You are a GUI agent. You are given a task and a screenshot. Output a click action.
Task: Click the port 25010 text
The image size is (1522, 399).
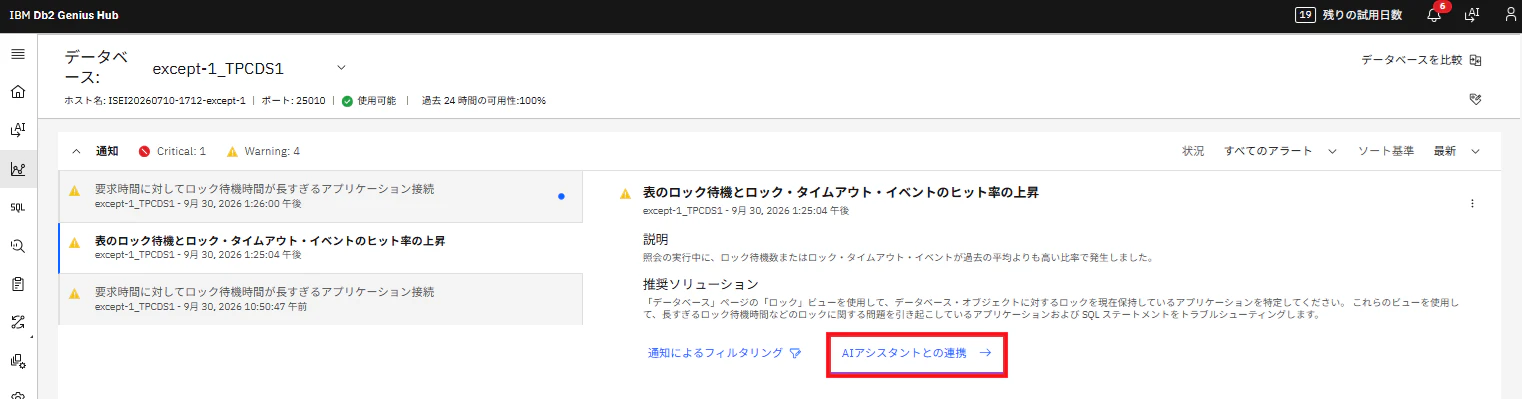point(292,101)
